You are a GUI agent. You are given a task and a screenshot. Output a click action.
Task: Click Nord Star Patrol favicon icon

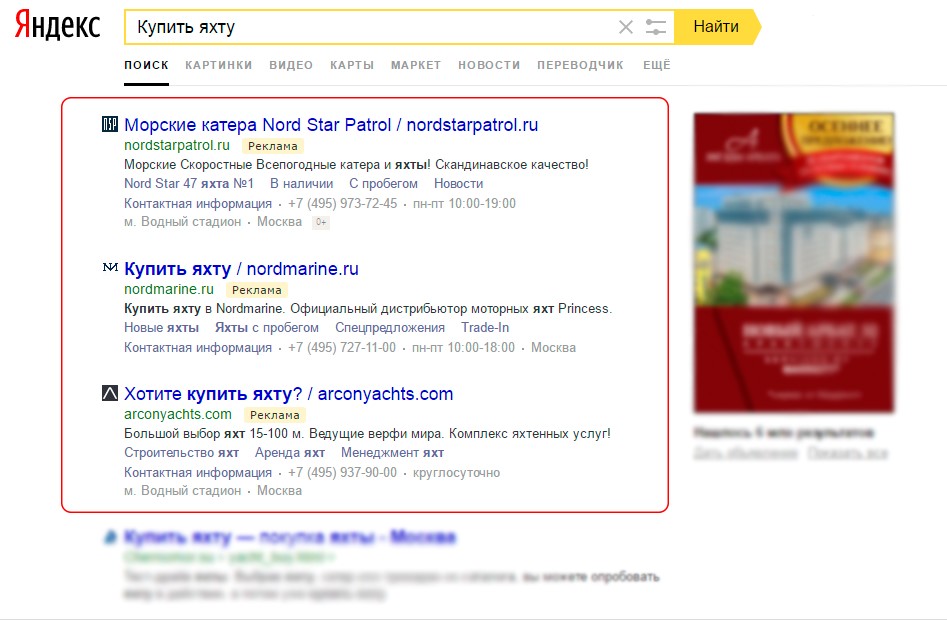coord(110,125)
